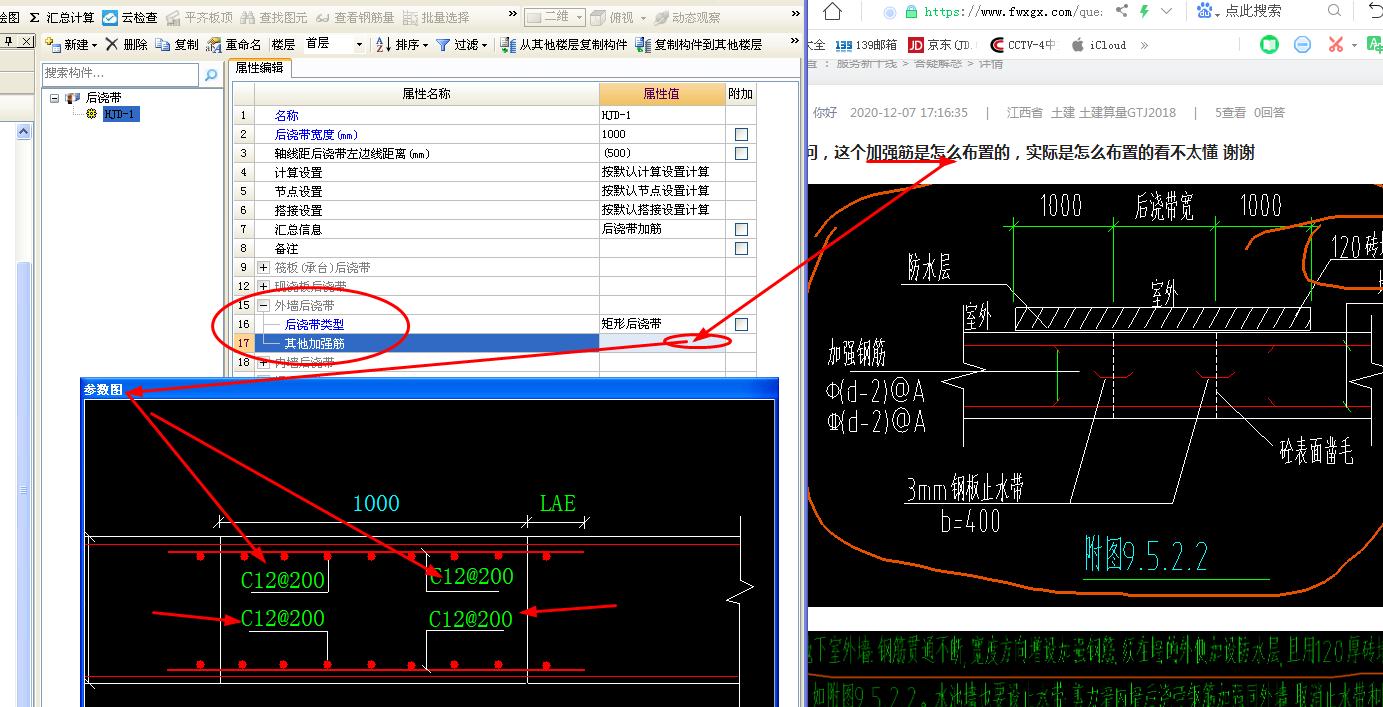
Task: Open address bar dropdown arrow
Action: (x=1168, y=11)
